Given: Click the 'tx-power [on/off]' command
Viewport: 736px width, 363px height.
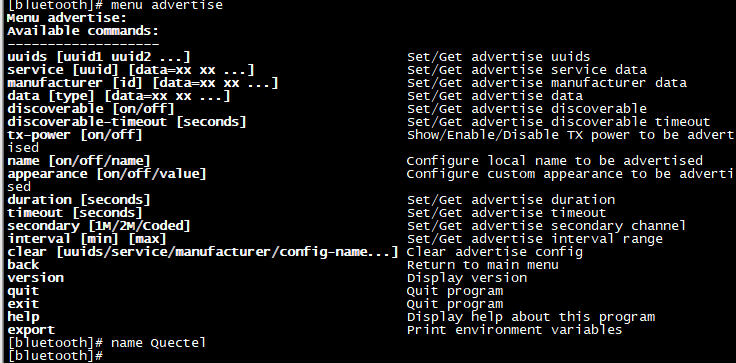Looking at the screenshot, I should point(75,135).
